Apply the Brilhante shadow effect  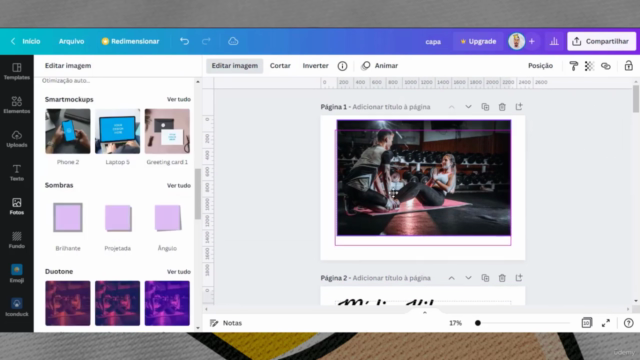68,218
